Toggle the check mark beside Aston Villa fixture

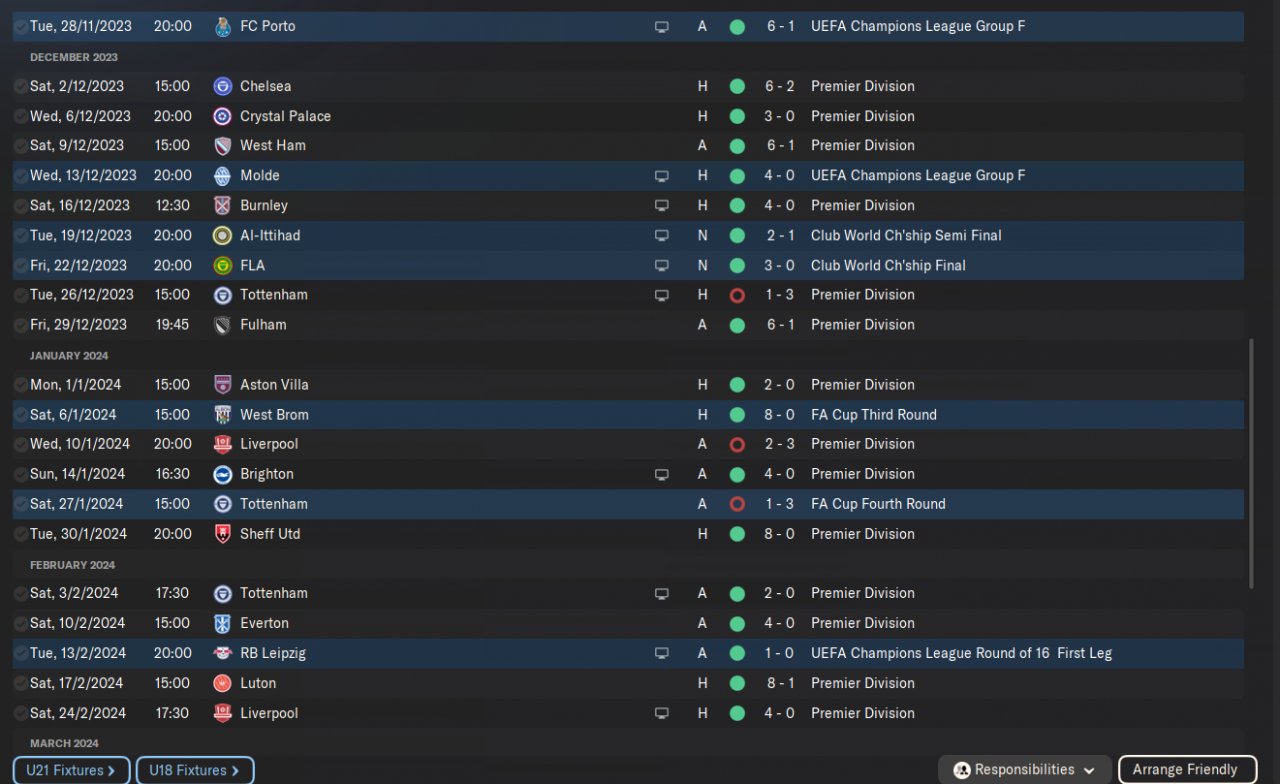[21, 385]
